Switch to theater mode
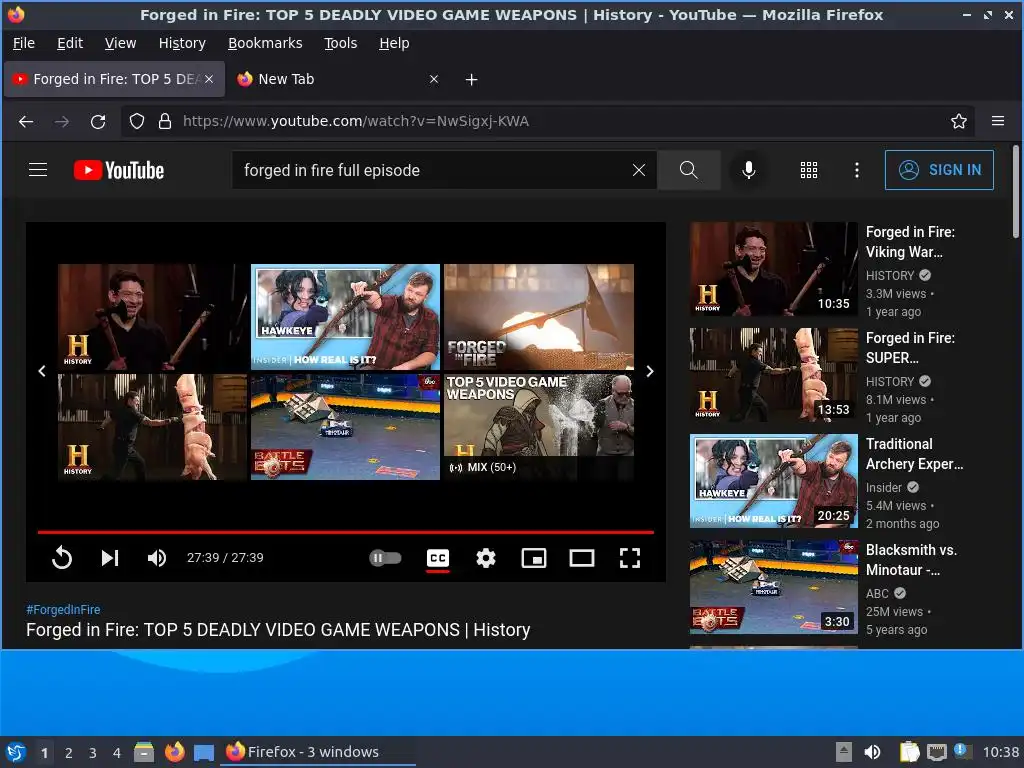The width and height of the screenshot is (1024, 768). click(581, 558)
